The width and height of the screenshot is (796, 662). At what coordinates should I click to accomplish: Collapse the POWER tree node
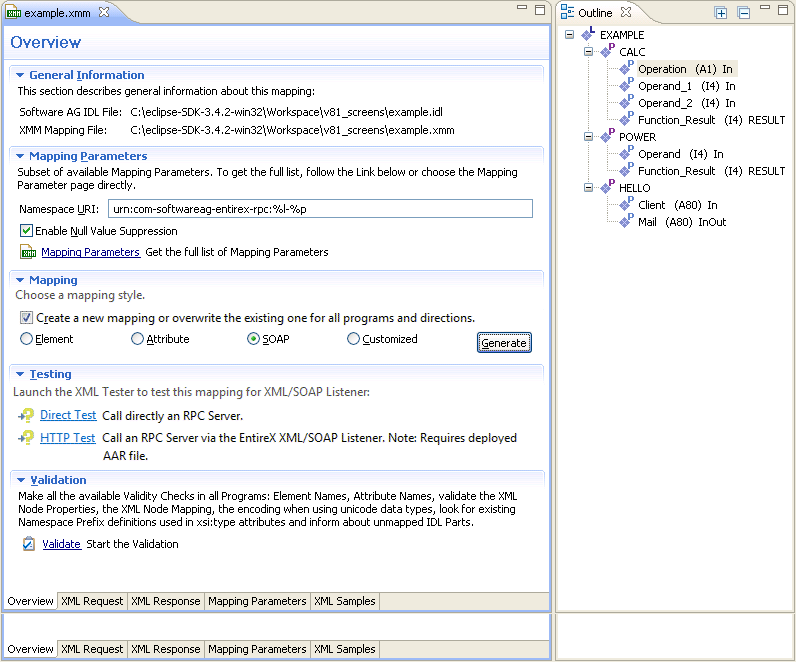588,137
